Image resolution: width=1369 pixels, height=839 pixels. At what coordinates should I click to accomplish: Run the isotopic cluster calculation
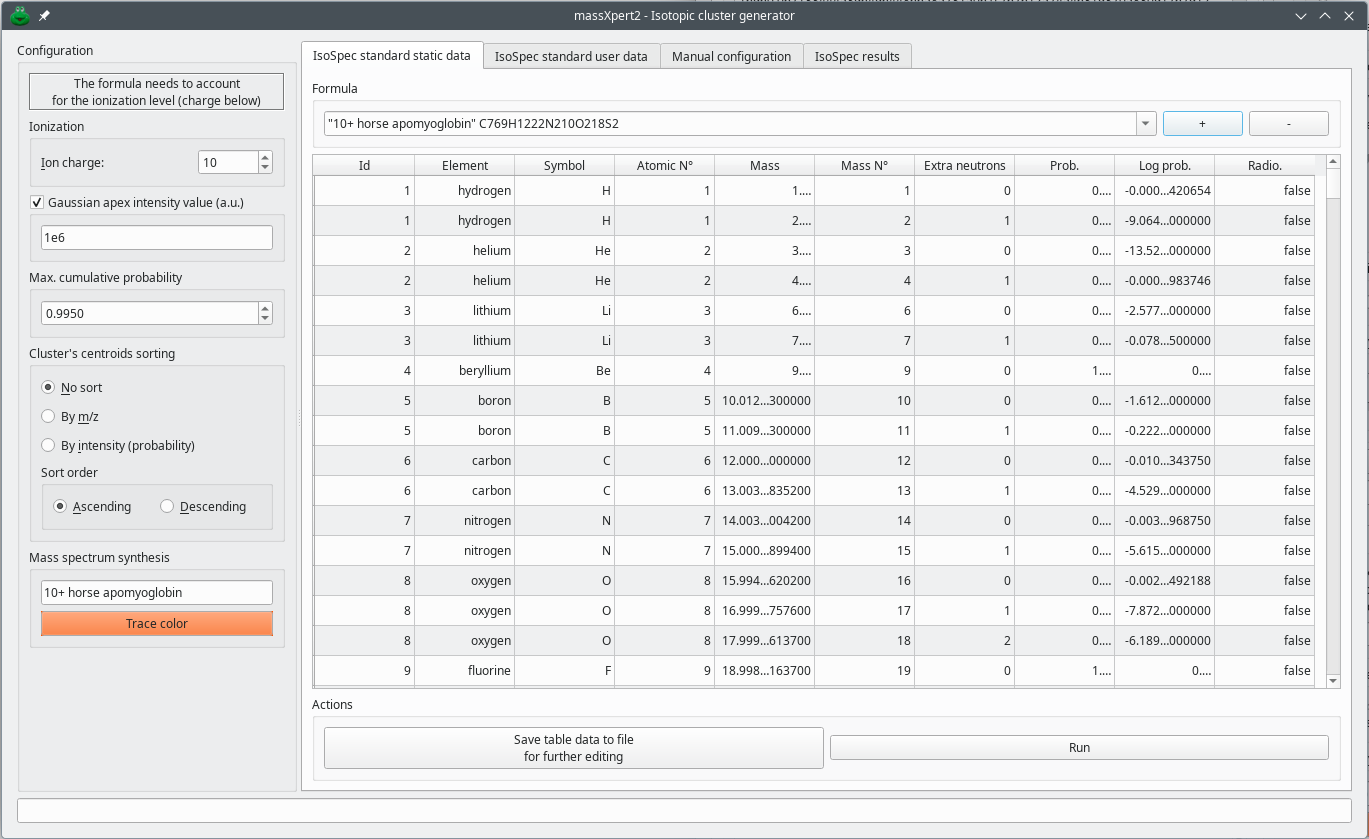tap(1079, 747)
